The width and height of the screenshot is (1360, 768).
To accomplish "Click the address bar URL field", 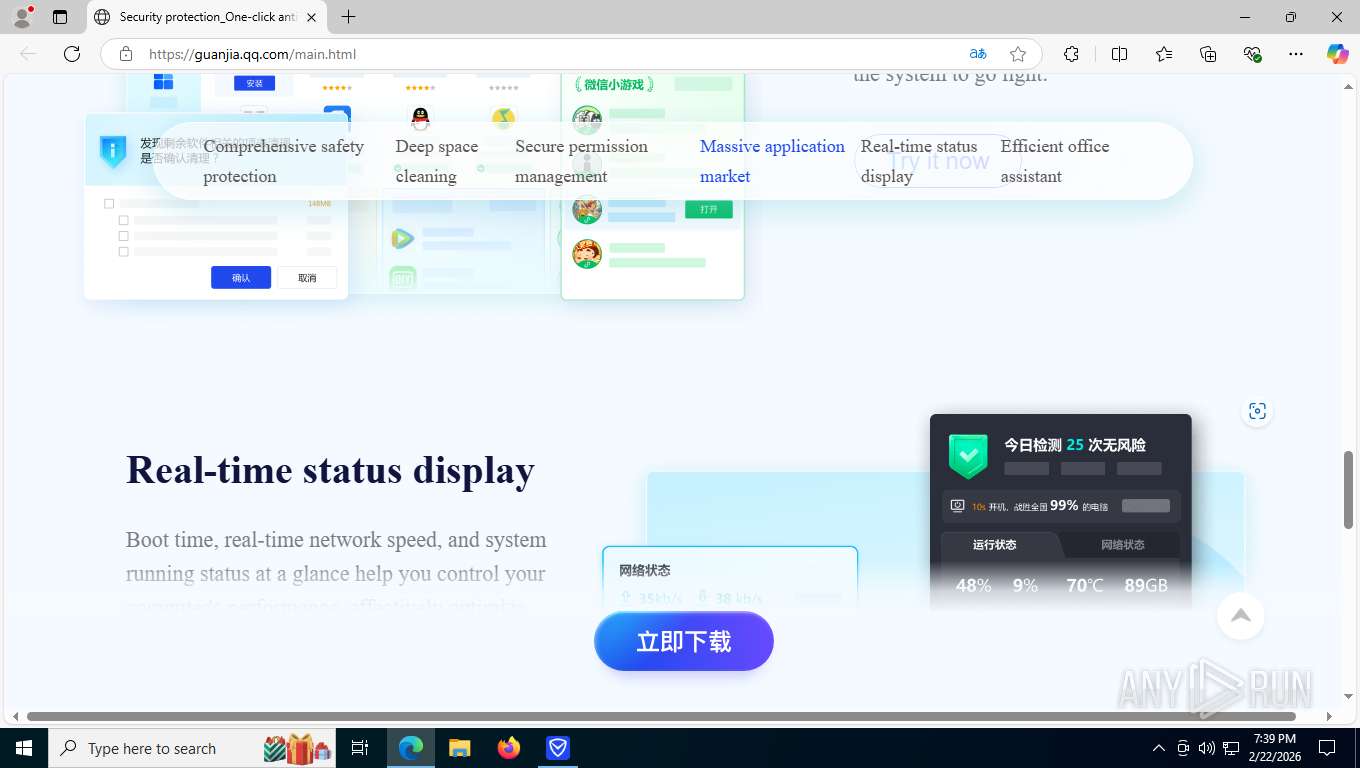I will pyautogui.click(x=550, y=54).
